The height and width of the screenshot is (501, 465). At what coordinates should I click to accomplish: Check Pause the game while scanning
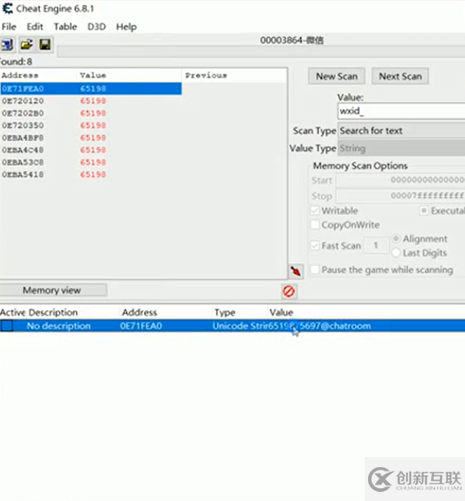pos(315,269)
